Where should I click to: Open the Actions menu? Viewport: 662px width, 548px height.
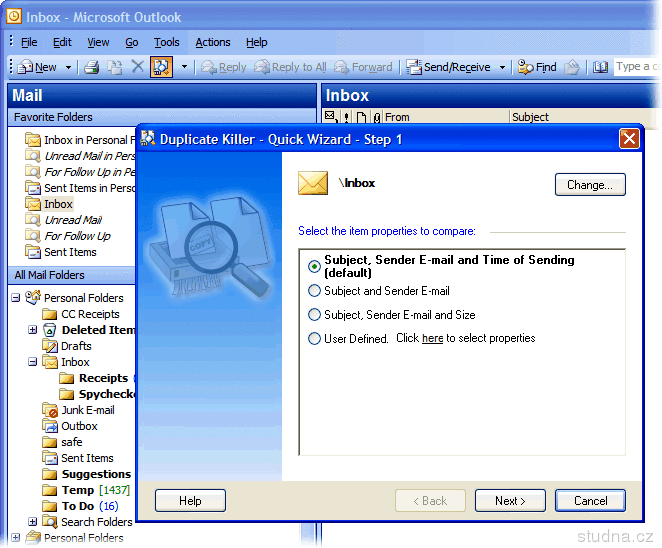coord(212,42)
